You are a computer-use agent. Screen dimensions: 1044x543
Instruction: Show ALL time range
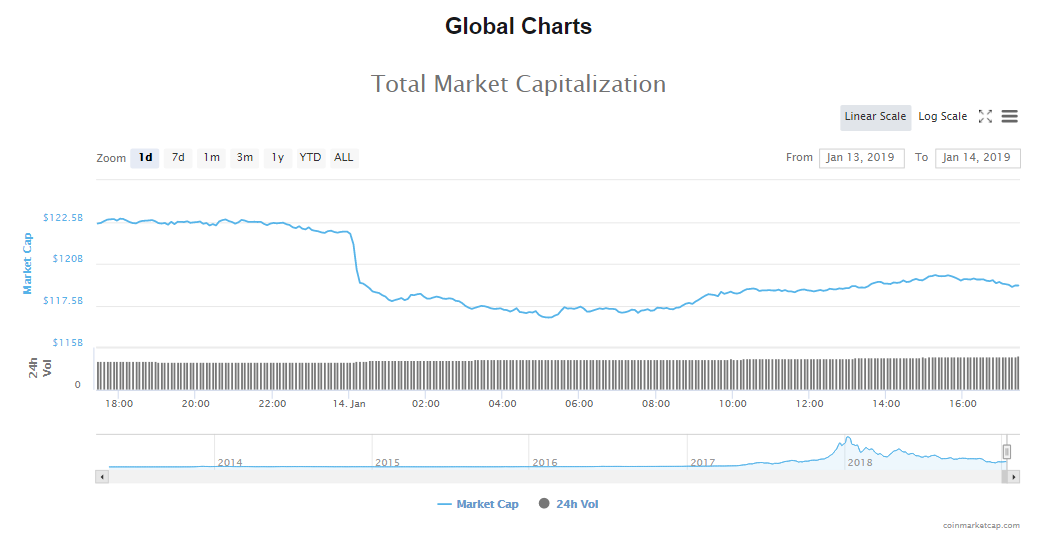pos(343,158)
